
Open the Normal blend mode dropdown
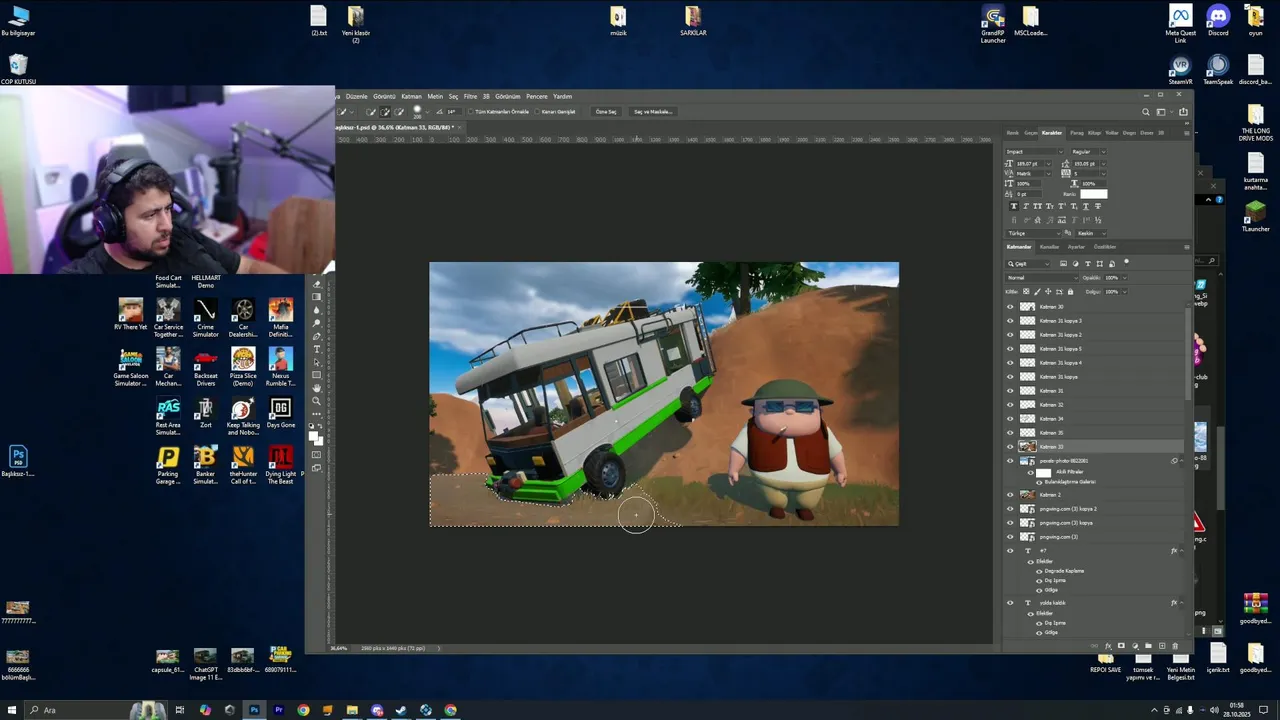point(1042,278)
